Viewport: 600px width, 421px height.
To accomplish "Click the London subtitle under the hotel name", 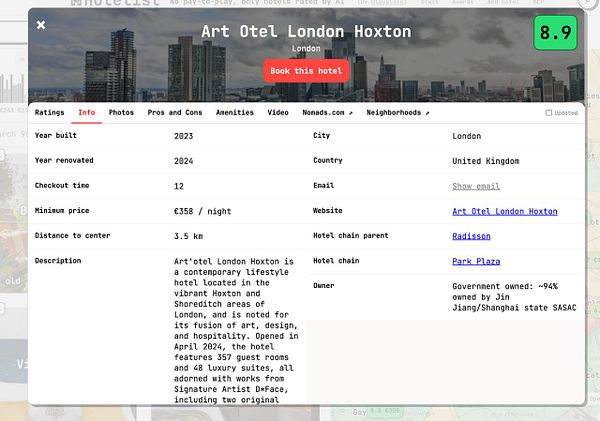I will [x=306, y=49].
